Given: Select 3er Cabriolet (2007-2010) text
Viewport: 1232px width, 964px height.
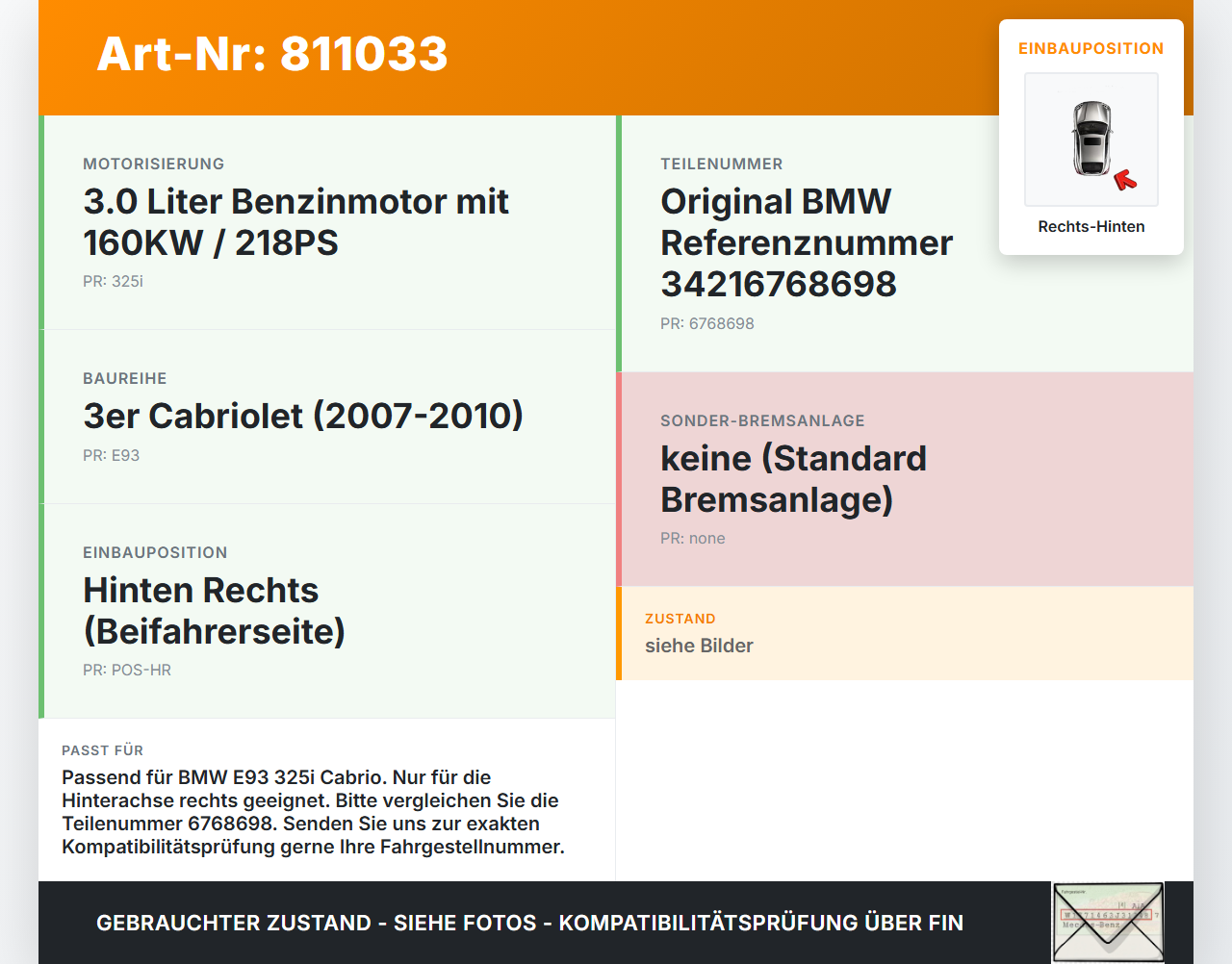Looking at the screenshot, I should tap(303, 416).
